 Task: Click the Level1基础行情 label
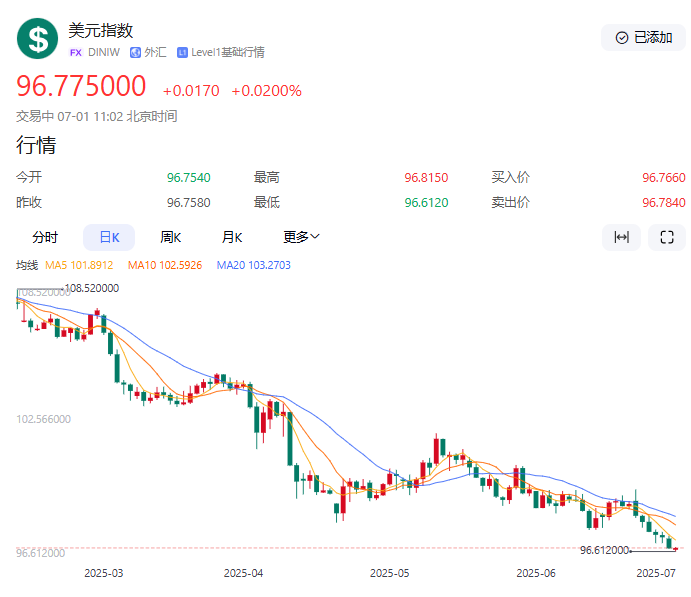click(x=228, y=52)
